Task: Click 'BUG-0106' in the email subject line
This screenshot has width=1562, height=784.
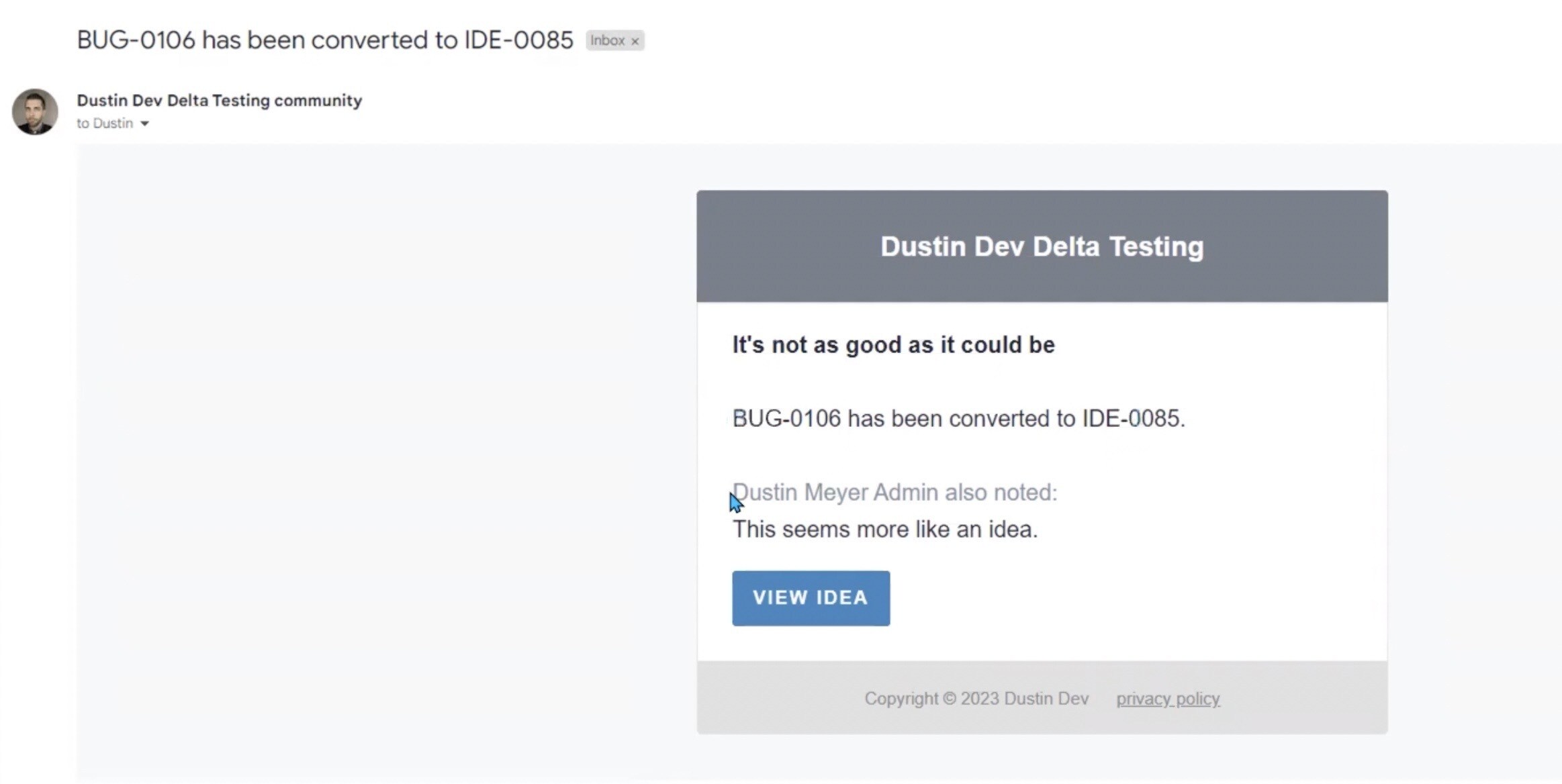Action: (136, 40)
